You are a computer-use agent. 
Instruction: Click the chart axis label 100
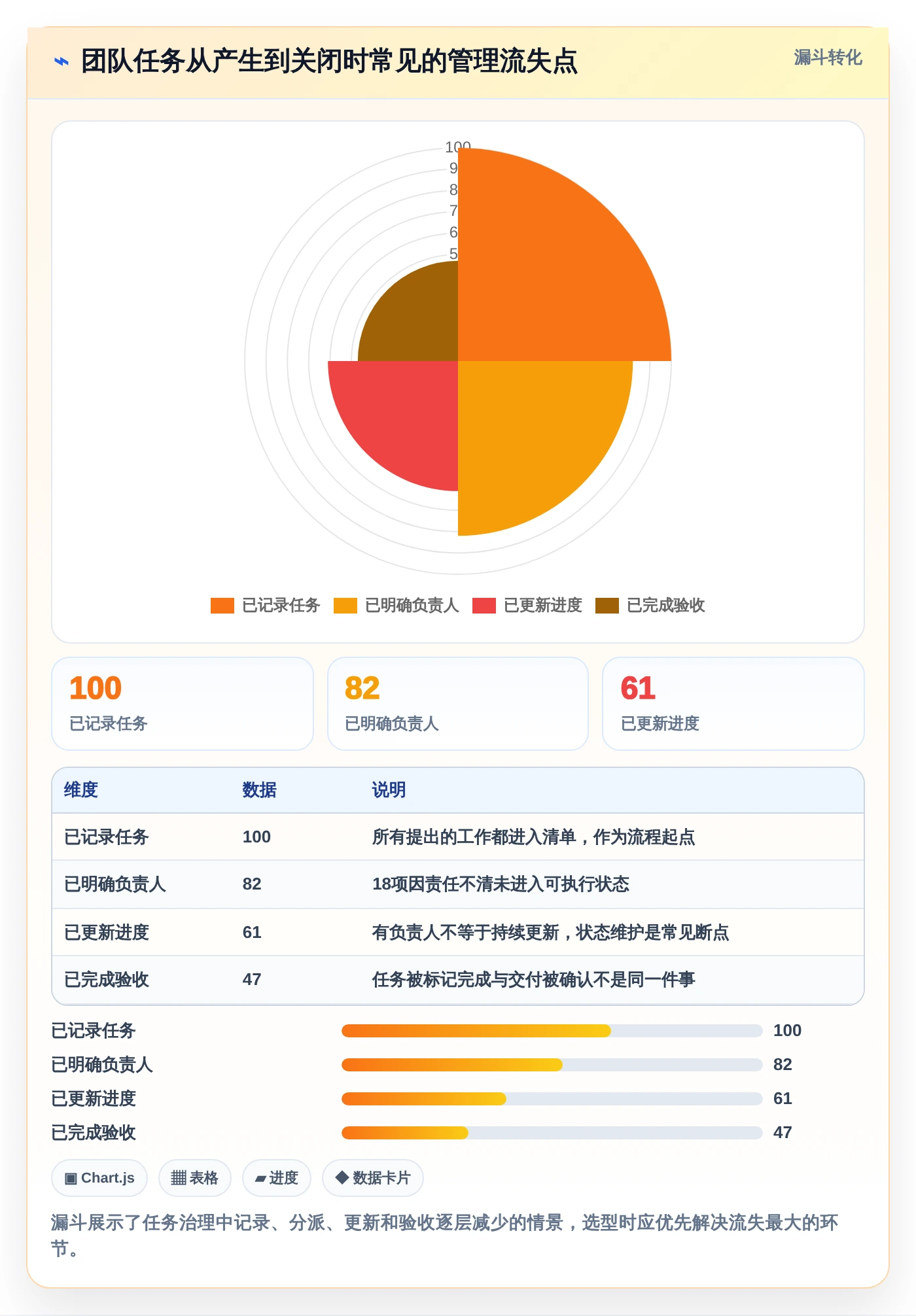point(458,147)
